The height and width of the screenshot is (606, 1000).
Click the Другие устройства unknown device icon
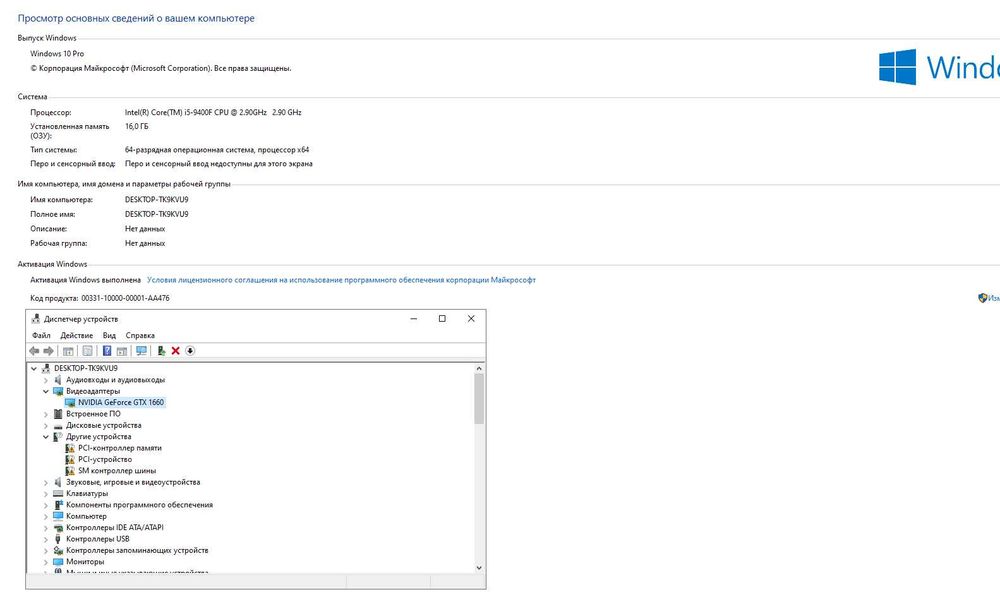click(58, 437)
